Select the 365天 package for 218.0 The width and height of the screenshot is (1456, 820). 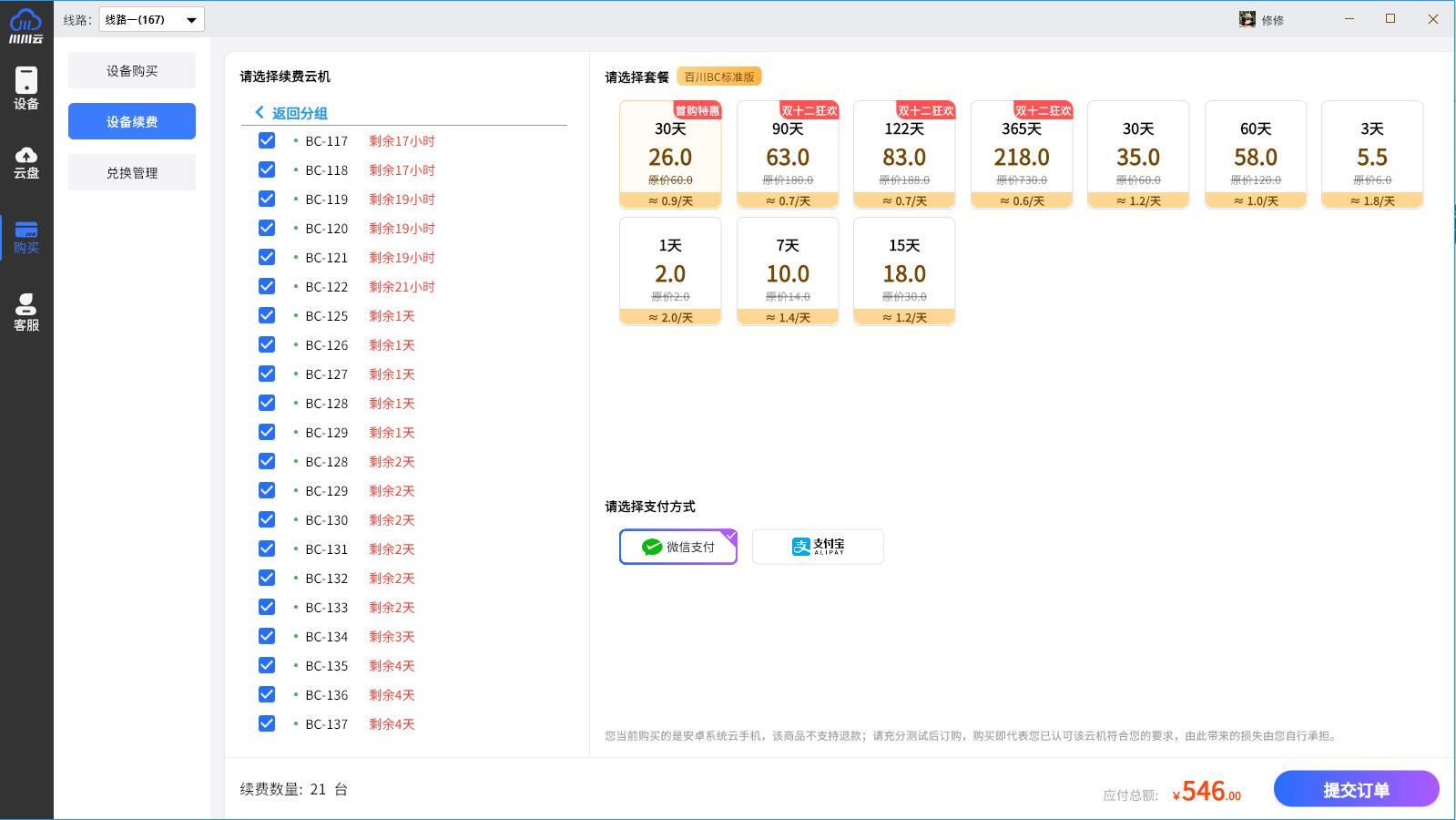[1022, 155]
